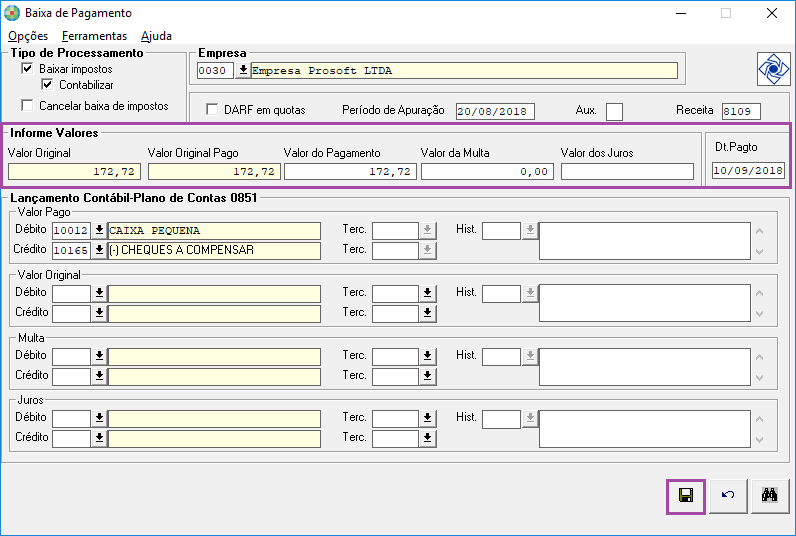Click Valor Pago Débito code 10012
Viewport: 796px width, 536px height.
coord(72,230)
